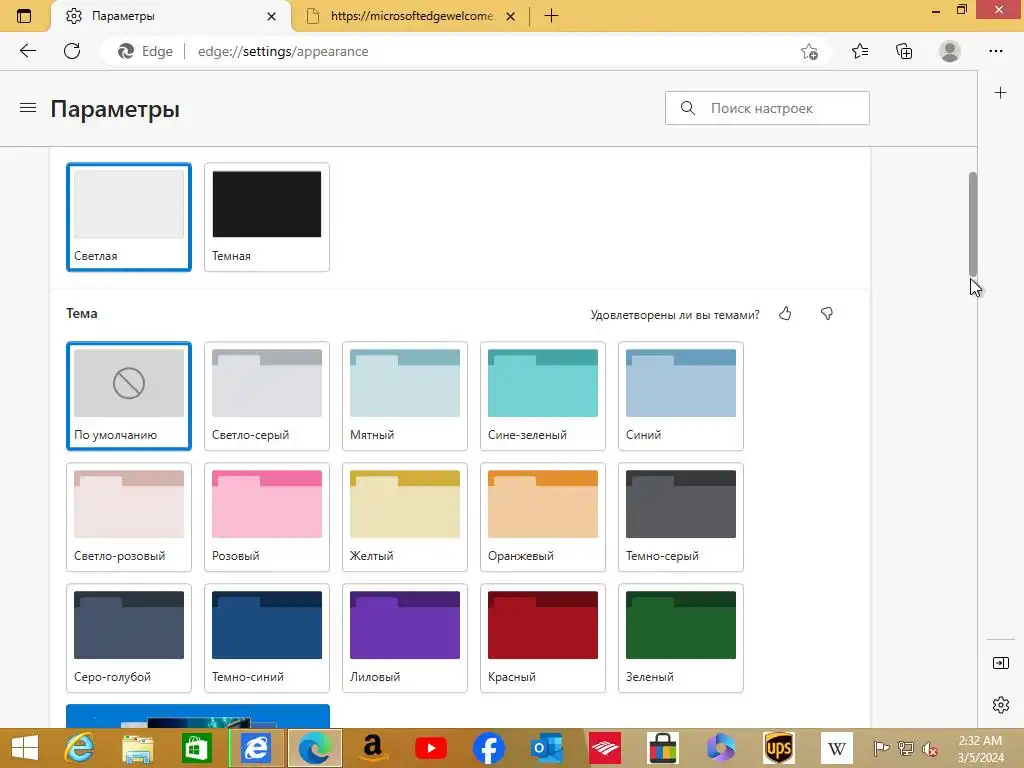Open Wikipedia shortcut in taskbar

pyautogui.click(x=837, y=748)
